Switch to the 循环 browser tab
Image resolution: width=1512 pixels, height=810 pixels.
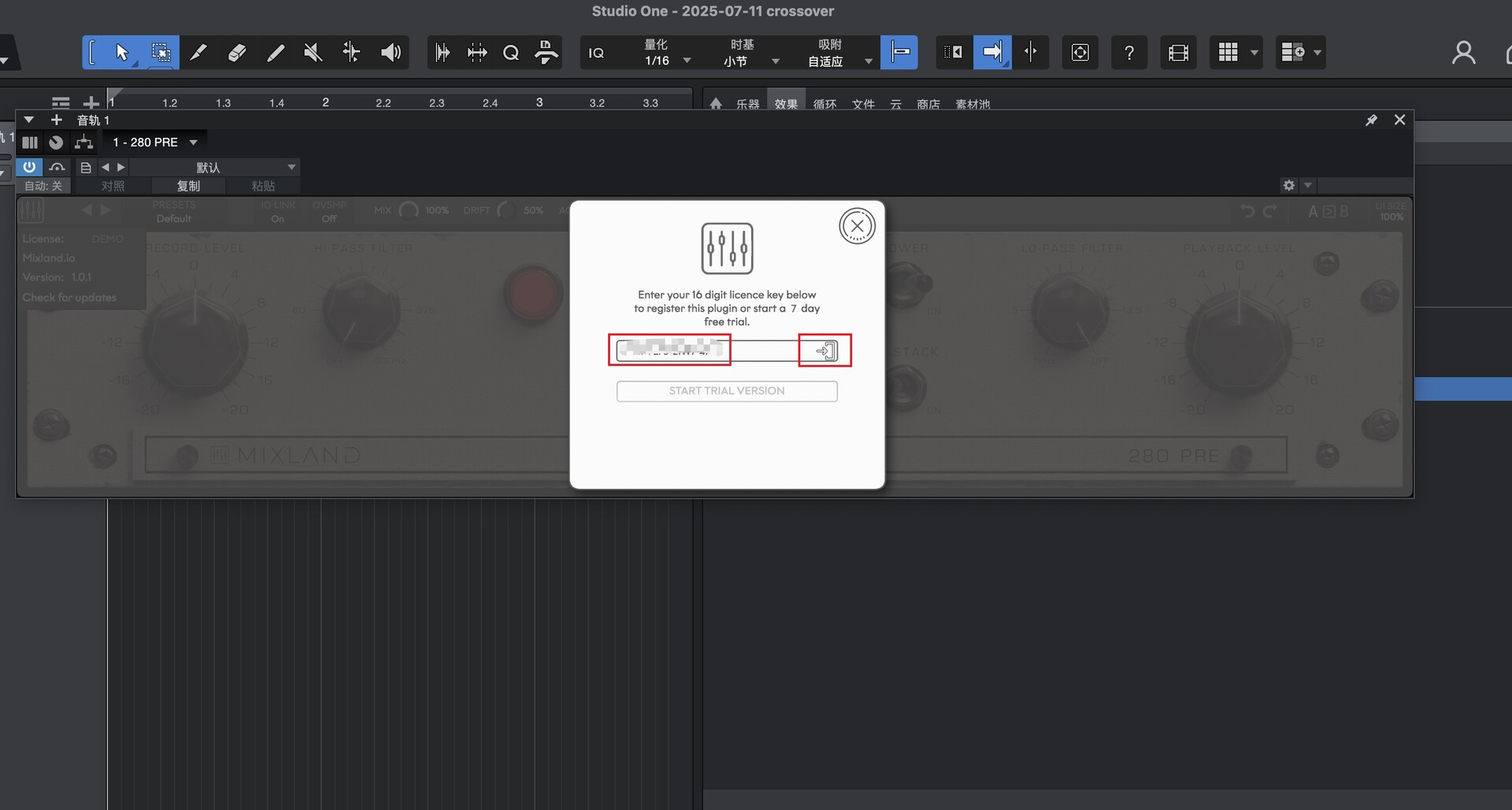(825, 104)
